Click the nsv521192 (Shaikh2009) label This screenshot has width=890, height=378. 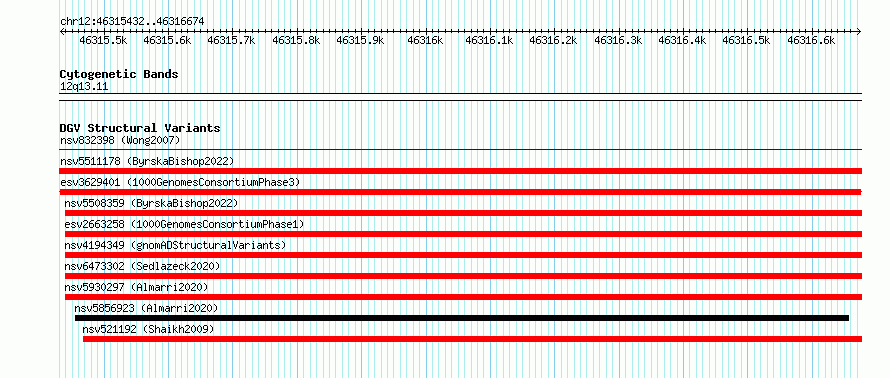tap(148, 329)
